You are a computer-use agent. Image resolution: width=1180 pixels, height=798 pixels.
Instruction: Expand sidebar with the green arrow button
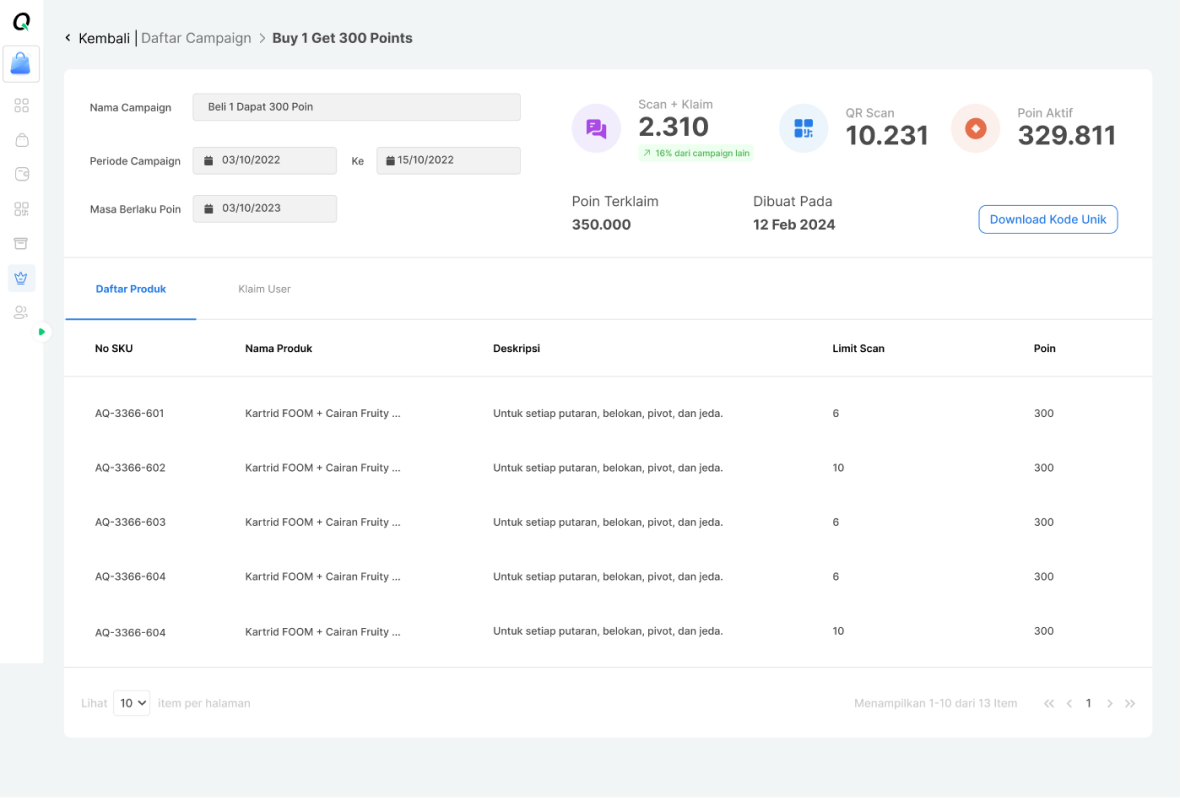click(41, 331)
